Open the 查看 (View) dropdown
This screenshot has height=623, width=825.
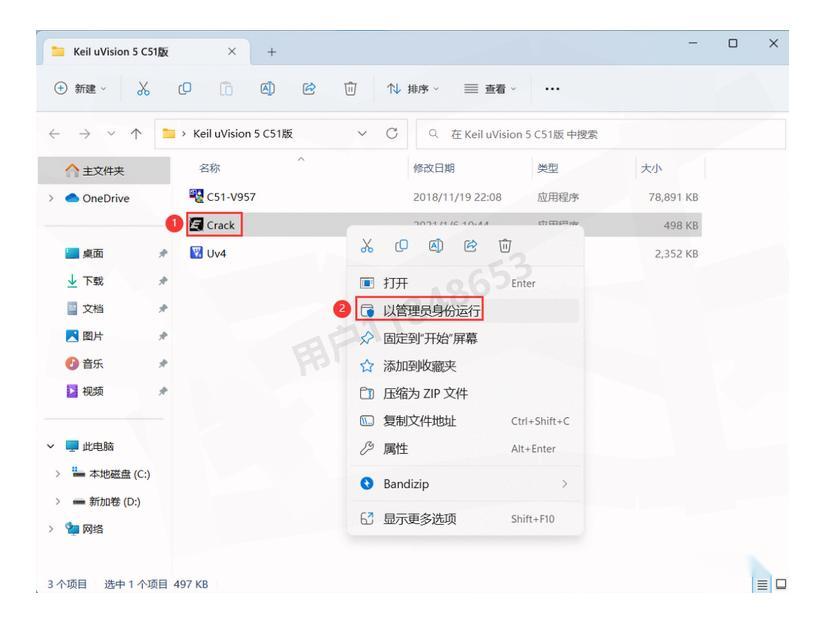tap(490, 89)
